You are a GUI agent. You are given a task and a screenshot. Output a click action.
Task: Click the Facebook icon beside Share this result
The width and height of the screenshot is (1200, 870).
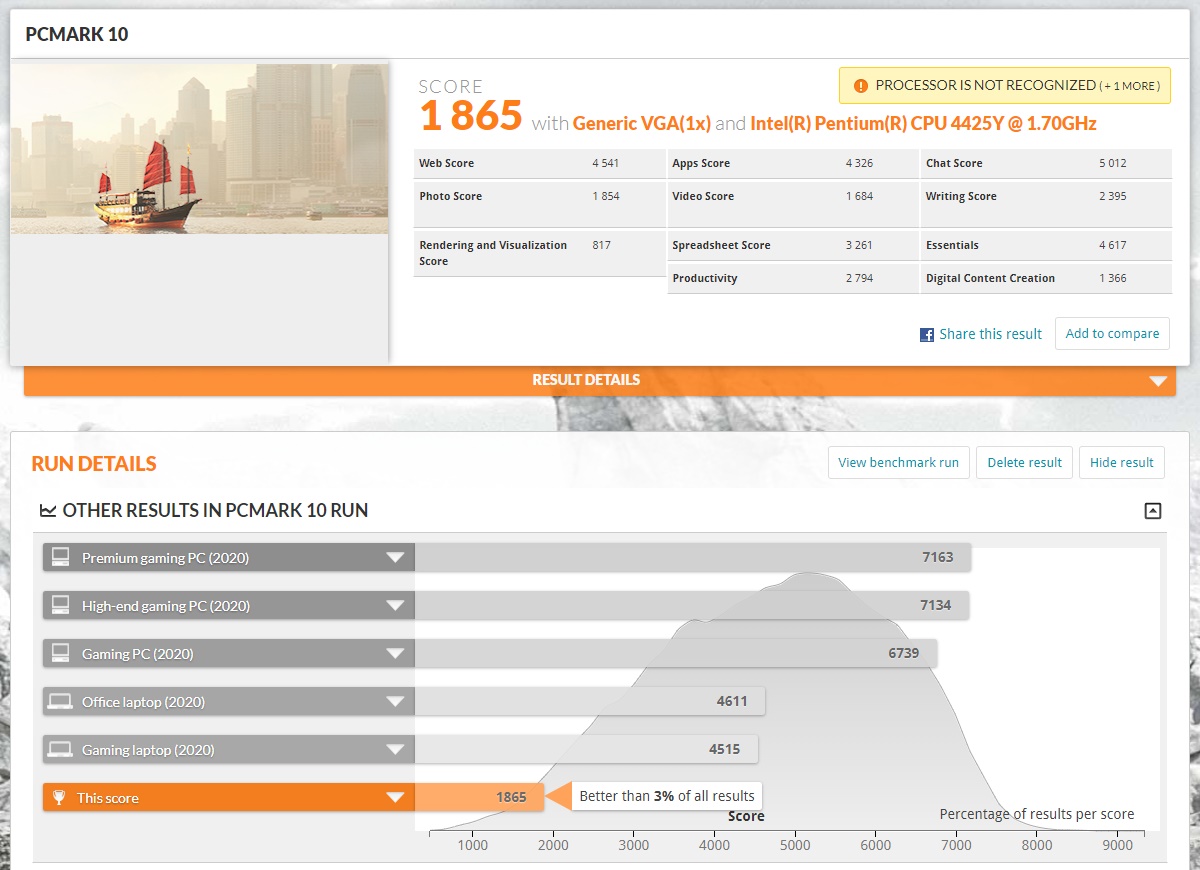click(927, 335)
